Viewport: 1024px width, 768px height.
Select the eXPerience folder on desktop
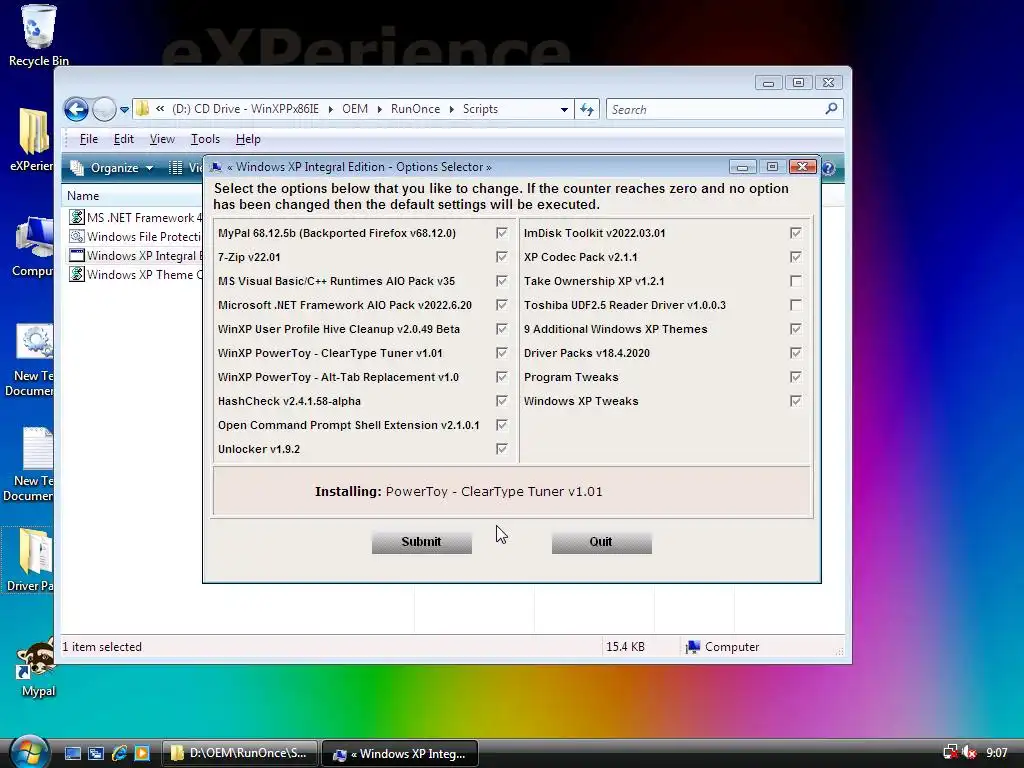click(x=33, y=133)
